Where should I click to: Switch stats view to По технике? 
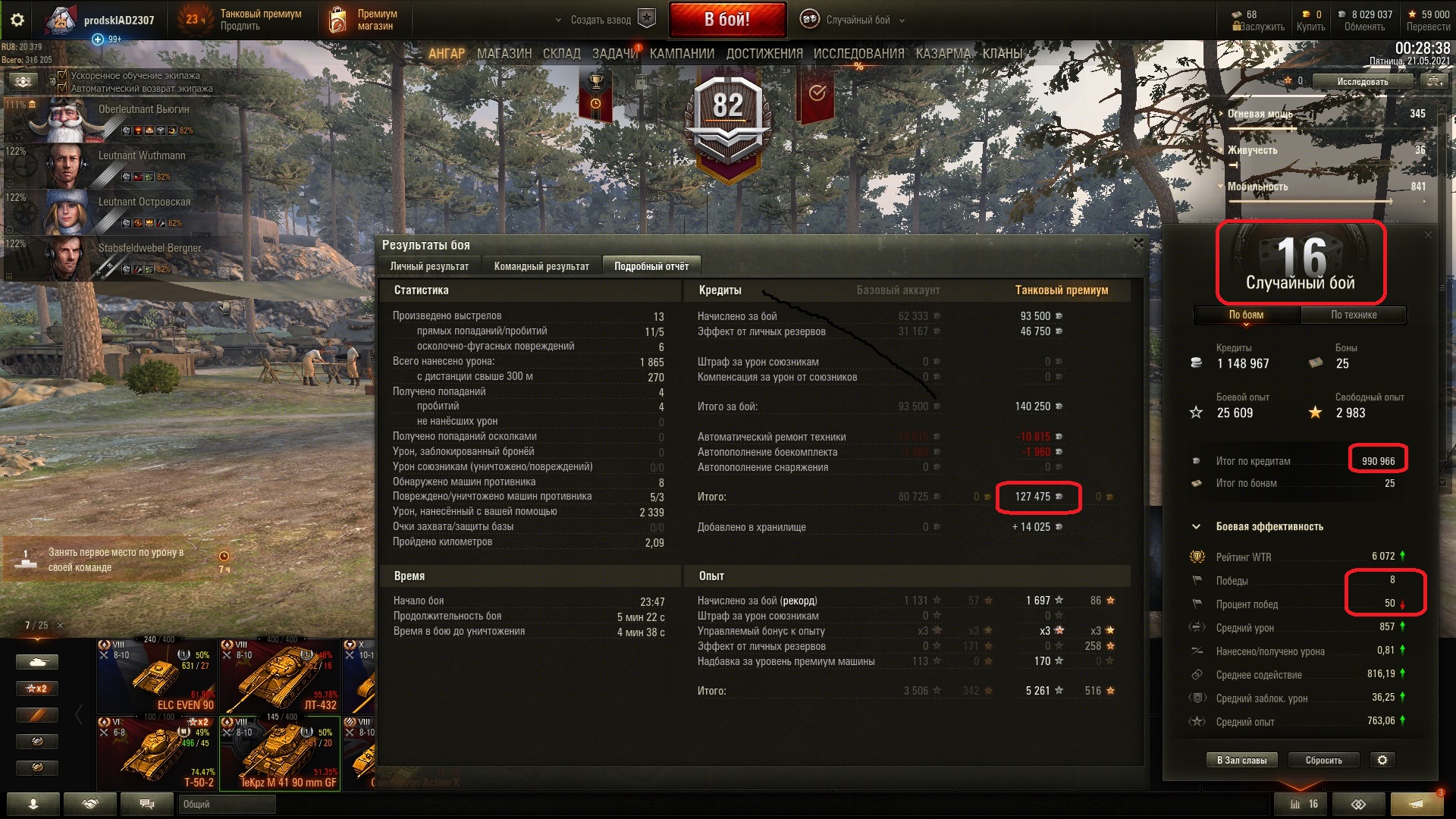pyautogui.click(x=1354, y=315)
